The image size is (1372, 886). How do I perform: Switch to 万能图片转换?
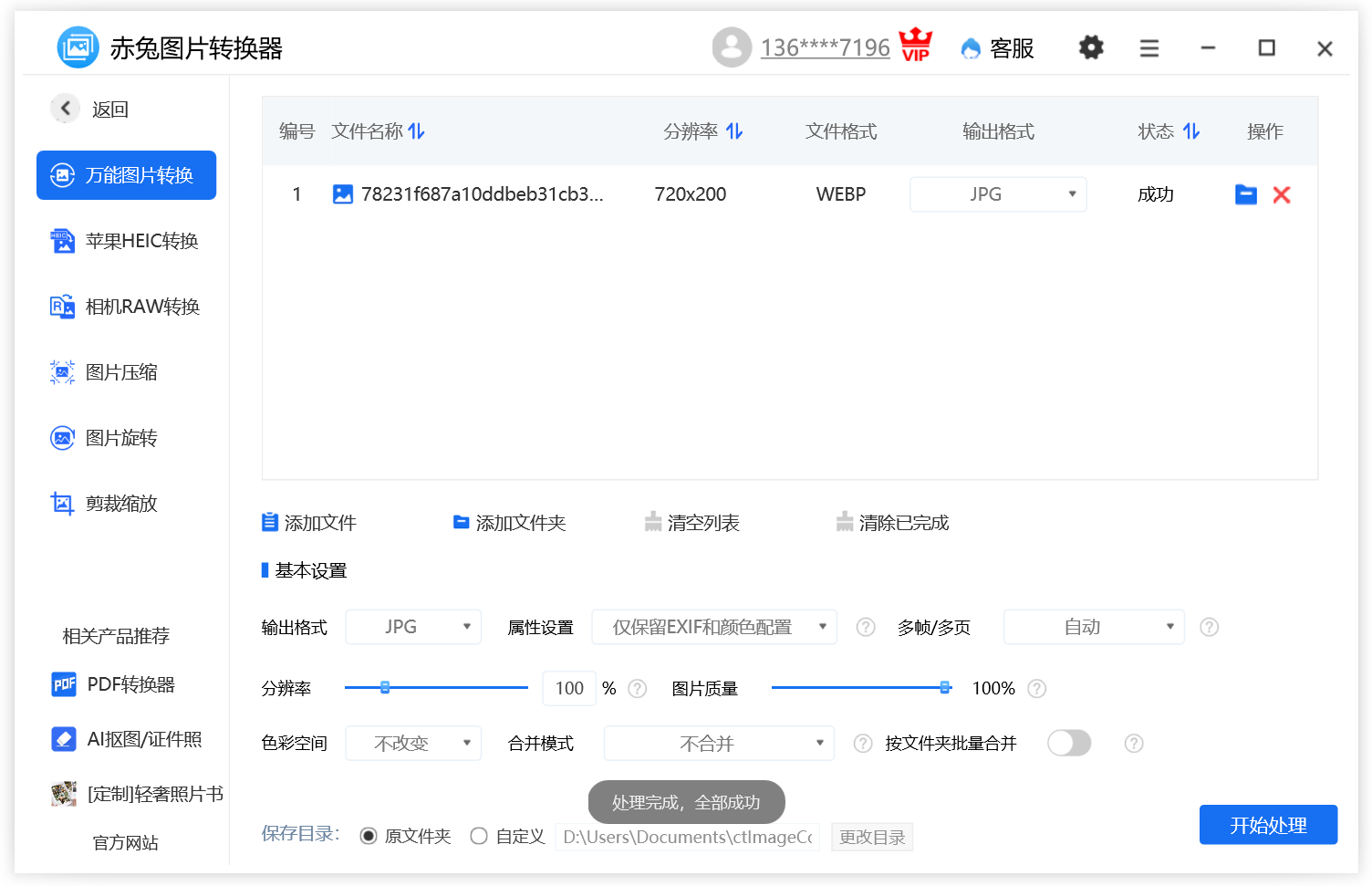[x=126, y=175]
